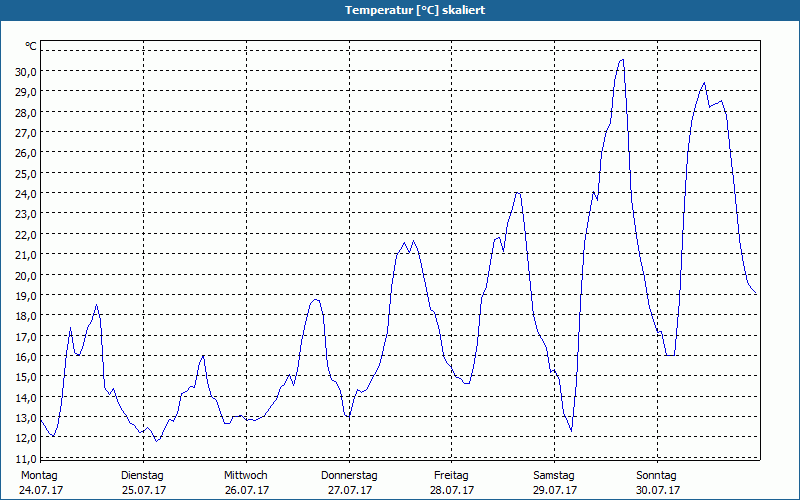Screen dimensions: 800x500
Task: Click the 24.07.17 date label
Action: pos(41,490)
